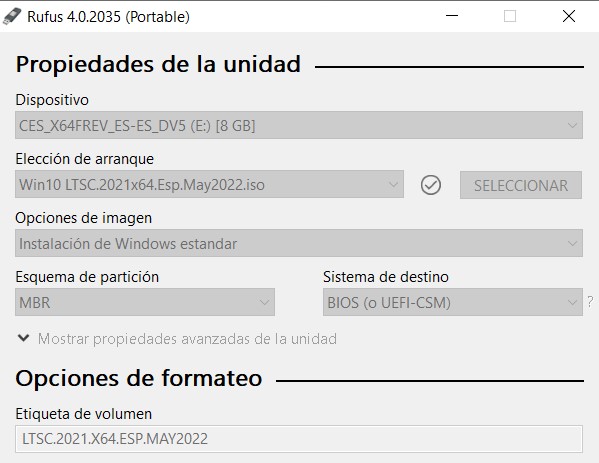Open the Sistema de destino BIOS dropdown
599x463 pixels.
tap(453, 302)
